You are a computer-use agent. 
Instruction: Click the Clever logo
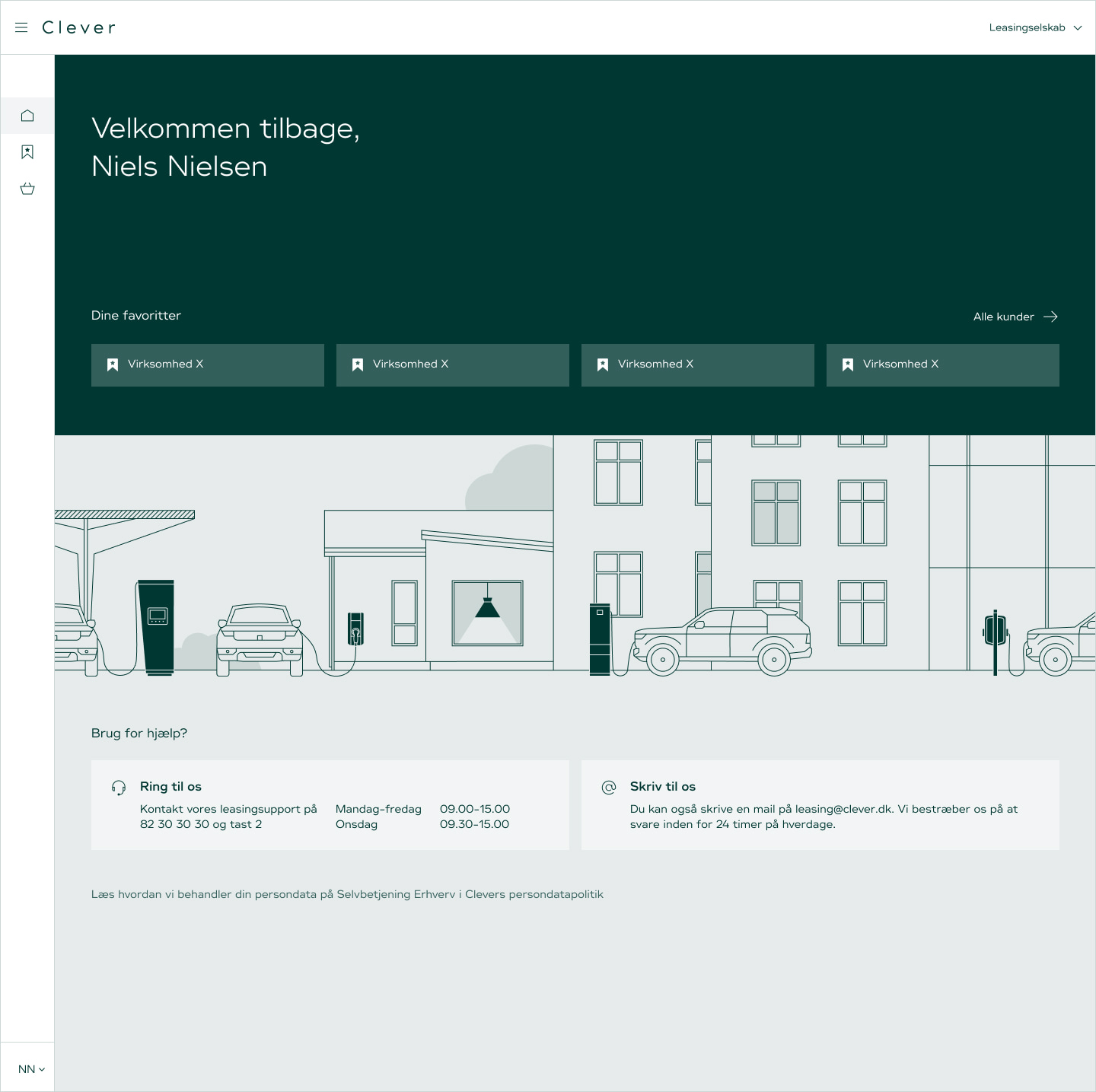(78, 27)
